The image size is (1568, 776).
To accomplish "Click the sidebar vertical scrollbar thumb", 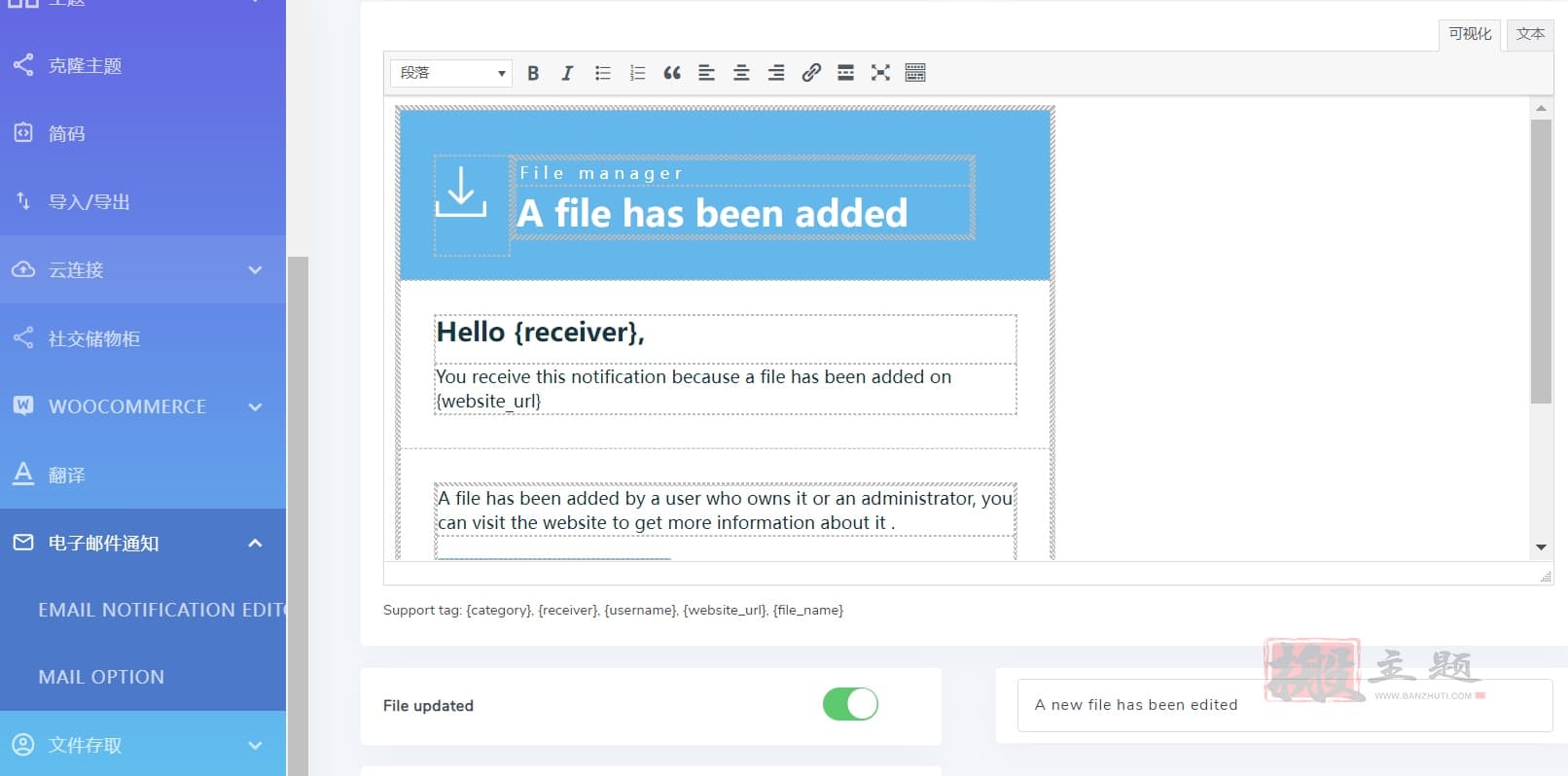I will 298,515.
